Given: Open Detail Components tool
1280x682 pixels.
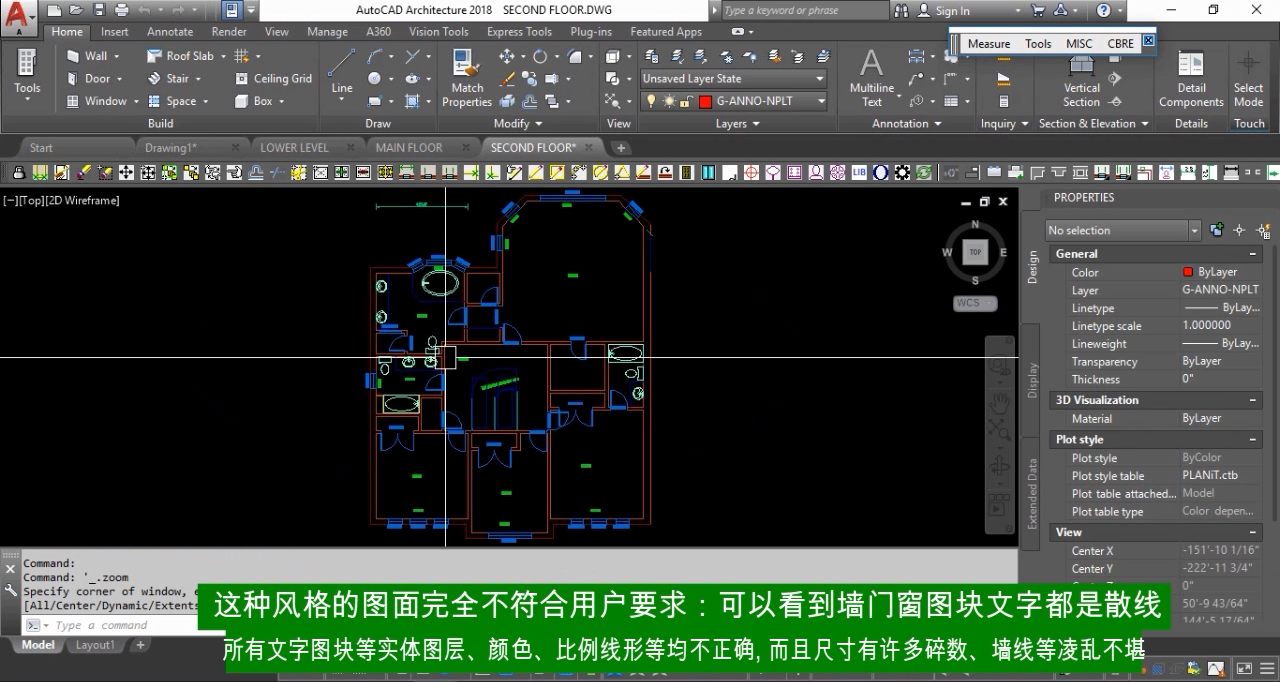Looking at the screenshot, I should [x=1191, y=78].
